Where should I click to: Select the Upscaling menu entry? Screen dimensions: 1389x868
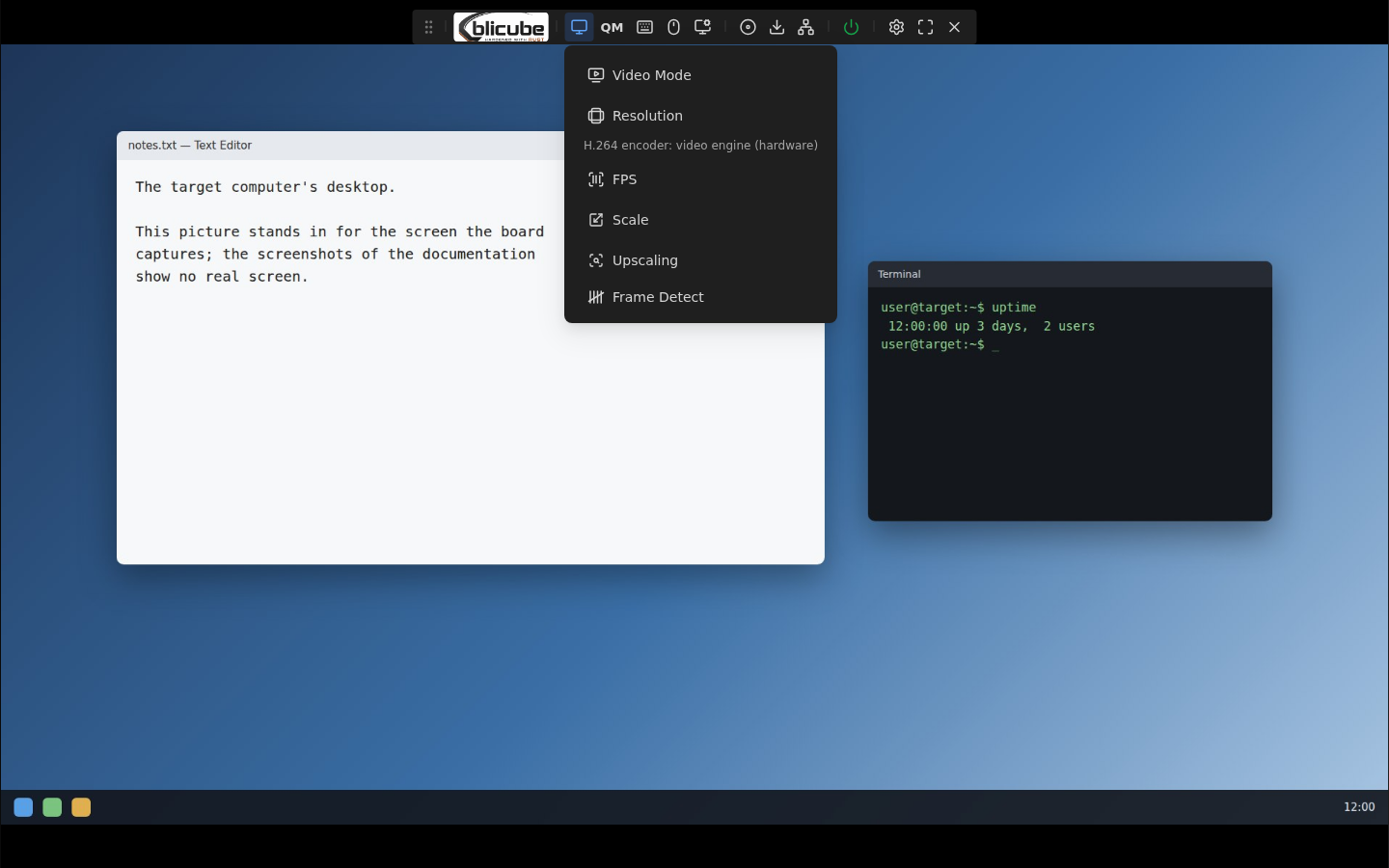pos(700,260)
